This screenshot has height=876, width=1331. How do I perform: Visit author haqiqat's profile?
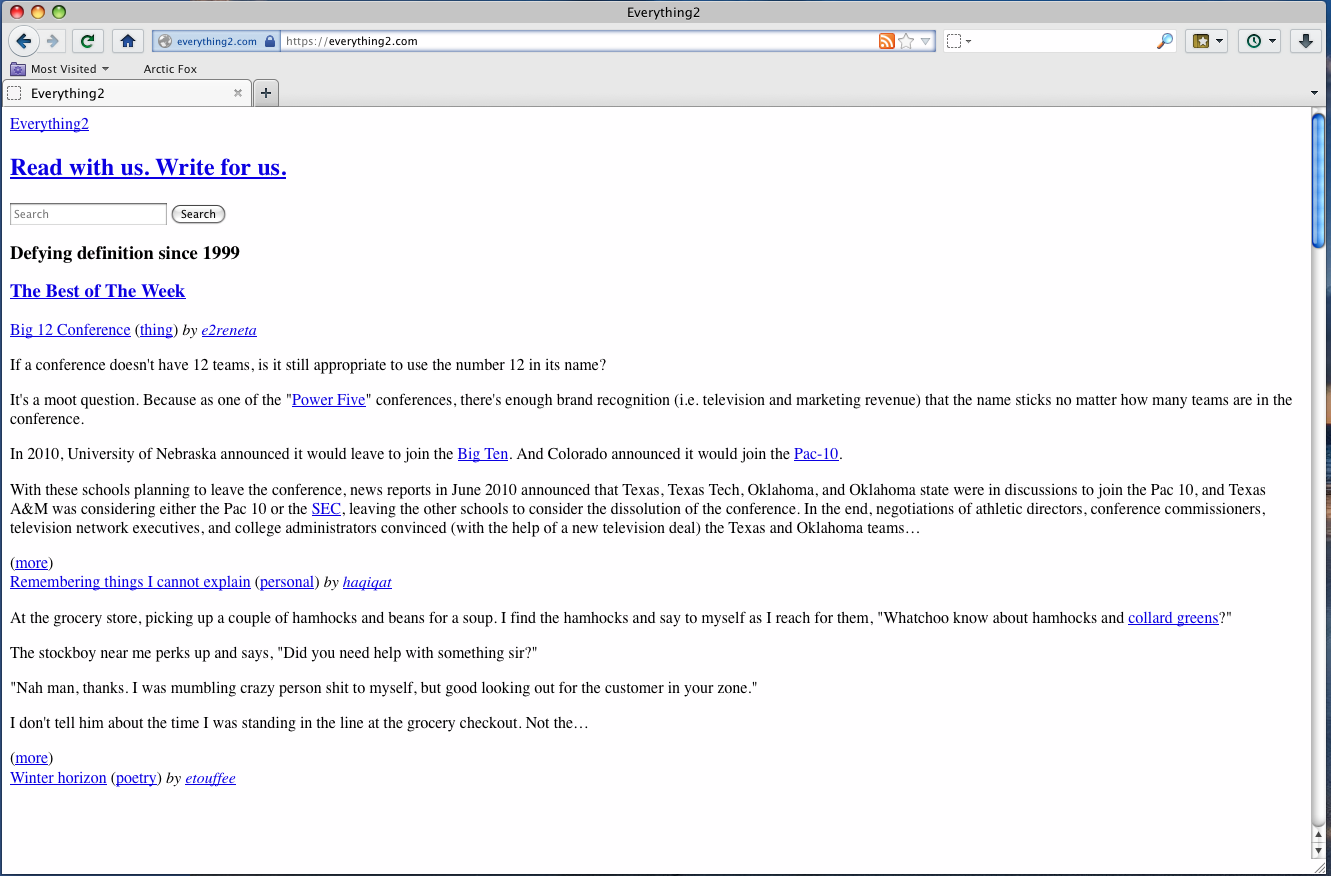tap(367, 582)
